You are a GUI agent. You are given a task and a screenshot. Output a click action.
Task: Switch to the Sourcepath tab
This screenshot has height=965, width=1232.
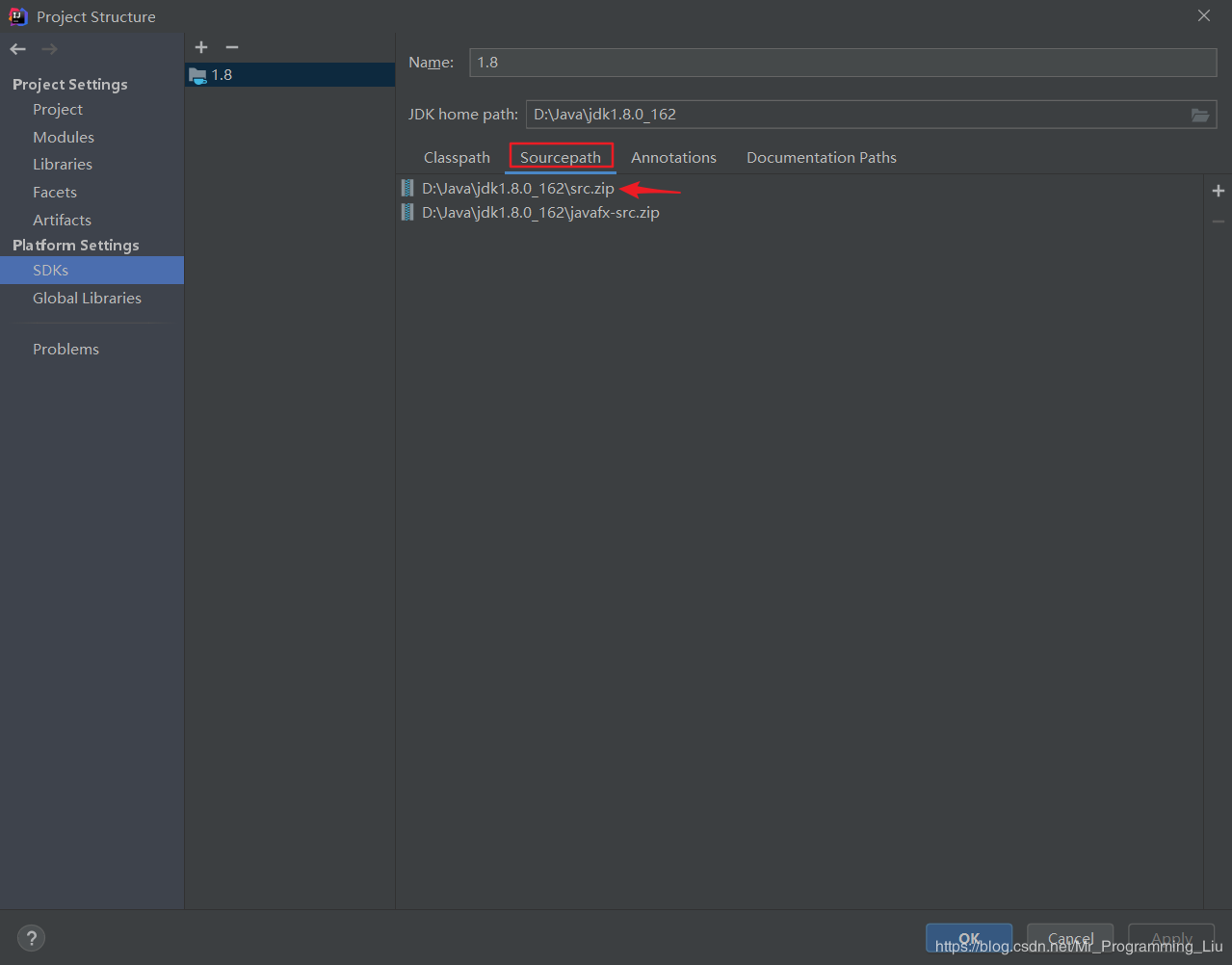pos(561,158)
